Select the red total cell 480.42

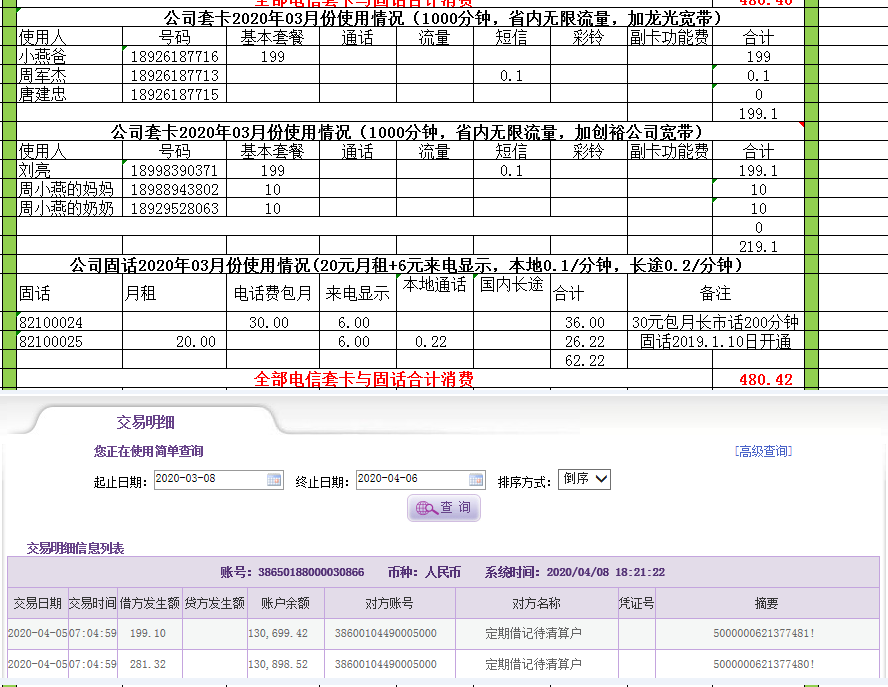(765, 380)
